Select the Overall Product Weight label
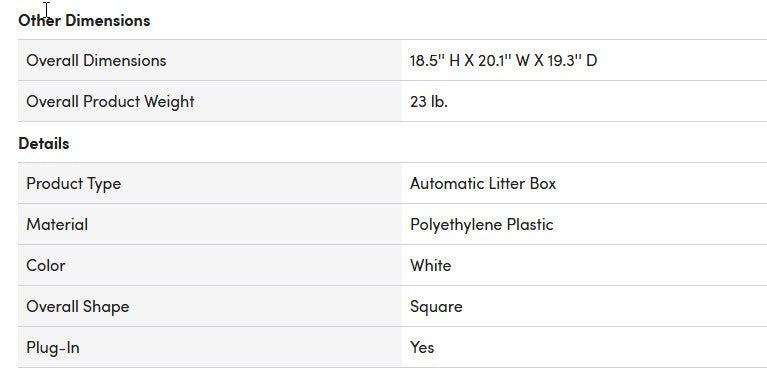 pyautogui.click(x=111, y=101)
